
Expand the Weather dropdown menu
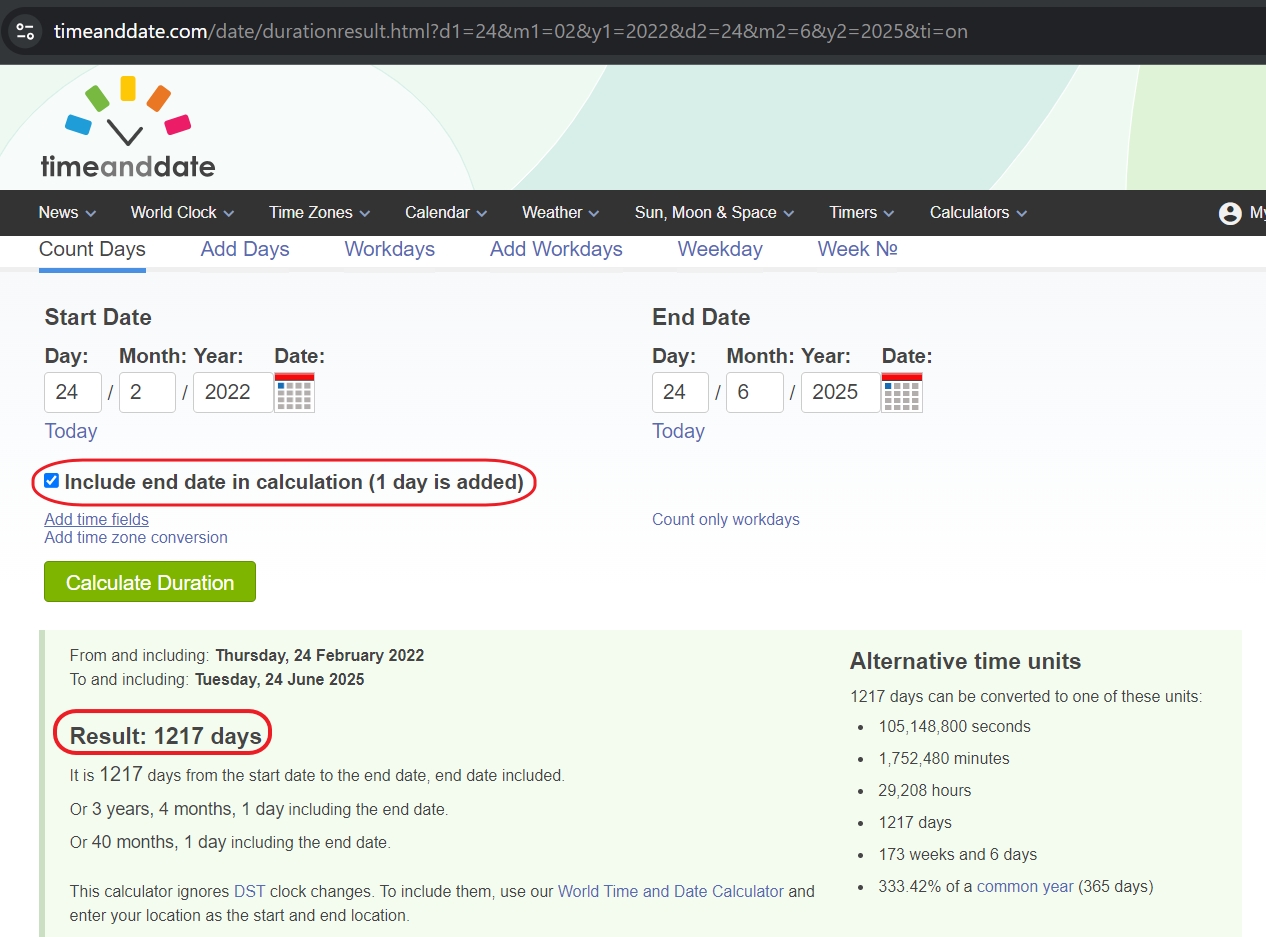pyautogui.click(x=560, y=212)
